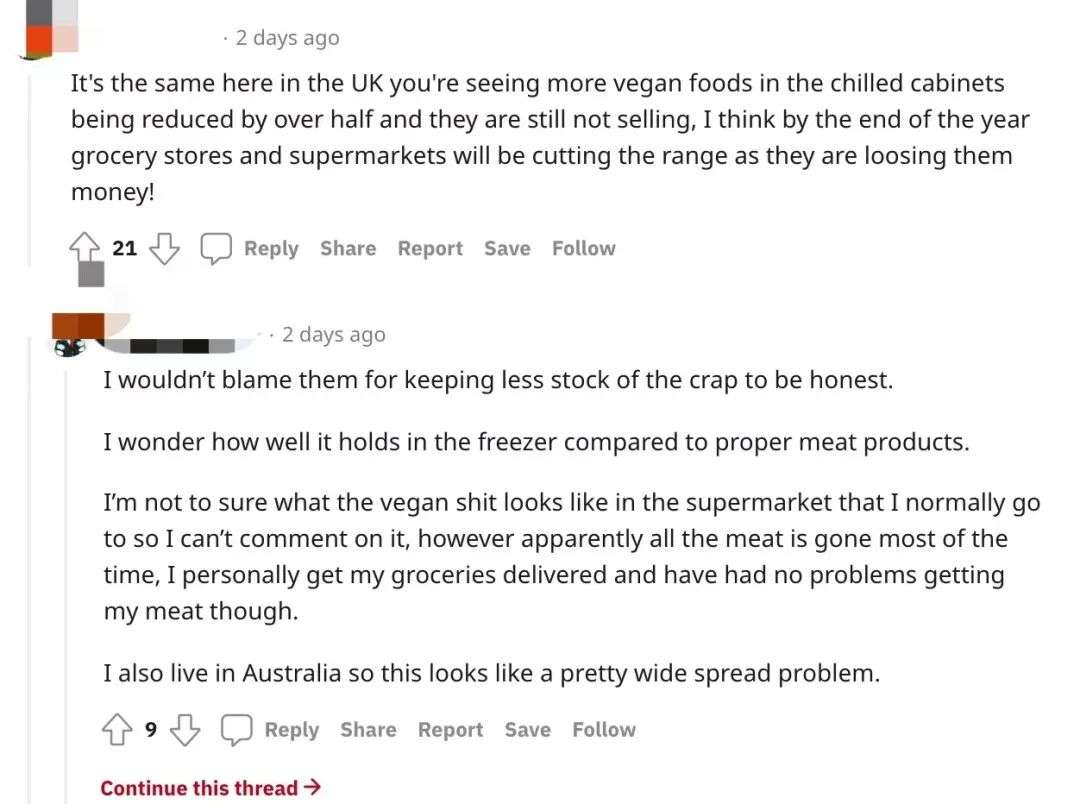This screenshot has width=1080, height=804.
Task: Open the first commenter's avatar
Action: click(x=38, y=28)
